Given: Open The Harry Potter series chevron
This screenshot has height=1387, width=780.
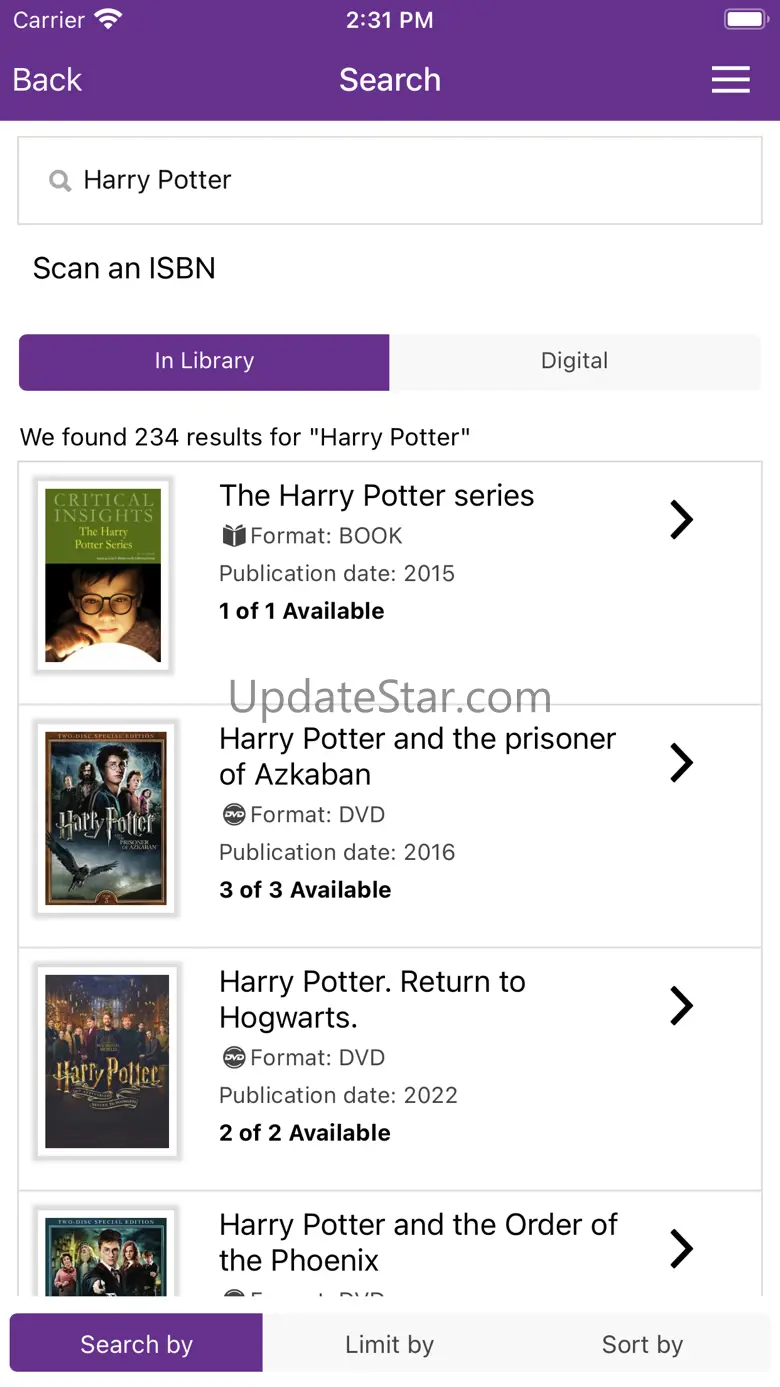Looking at the screenshot, I should (x=681, y=519).
